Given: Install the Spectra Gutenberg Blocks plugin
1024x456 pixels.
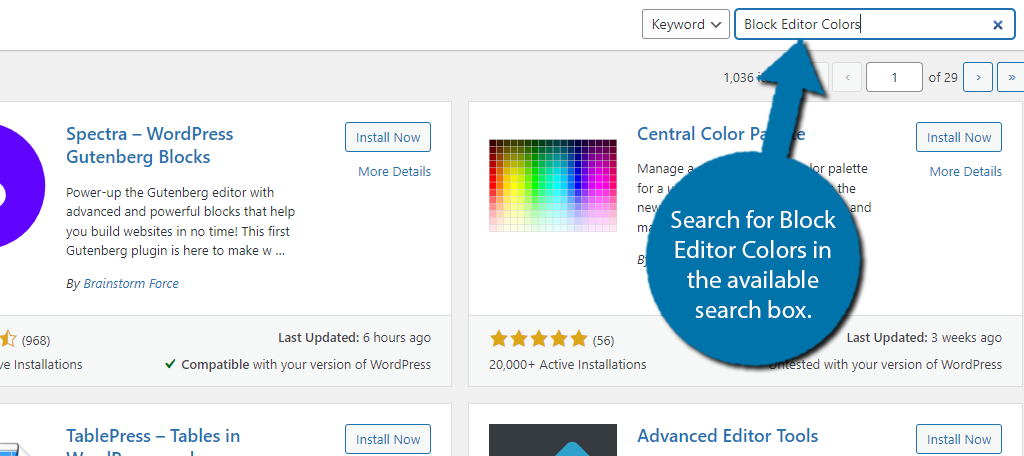Looking at the screenshot, I should (388, 137).
